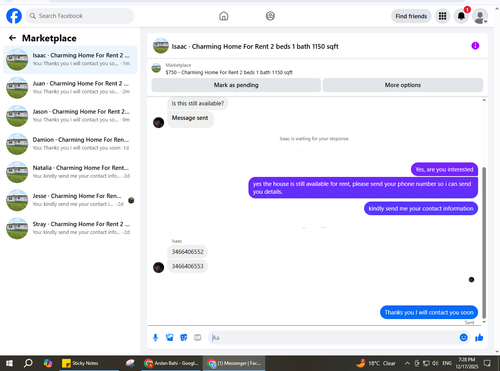
Task: Open the emoji picker smiley
Action: pos(463,338)
